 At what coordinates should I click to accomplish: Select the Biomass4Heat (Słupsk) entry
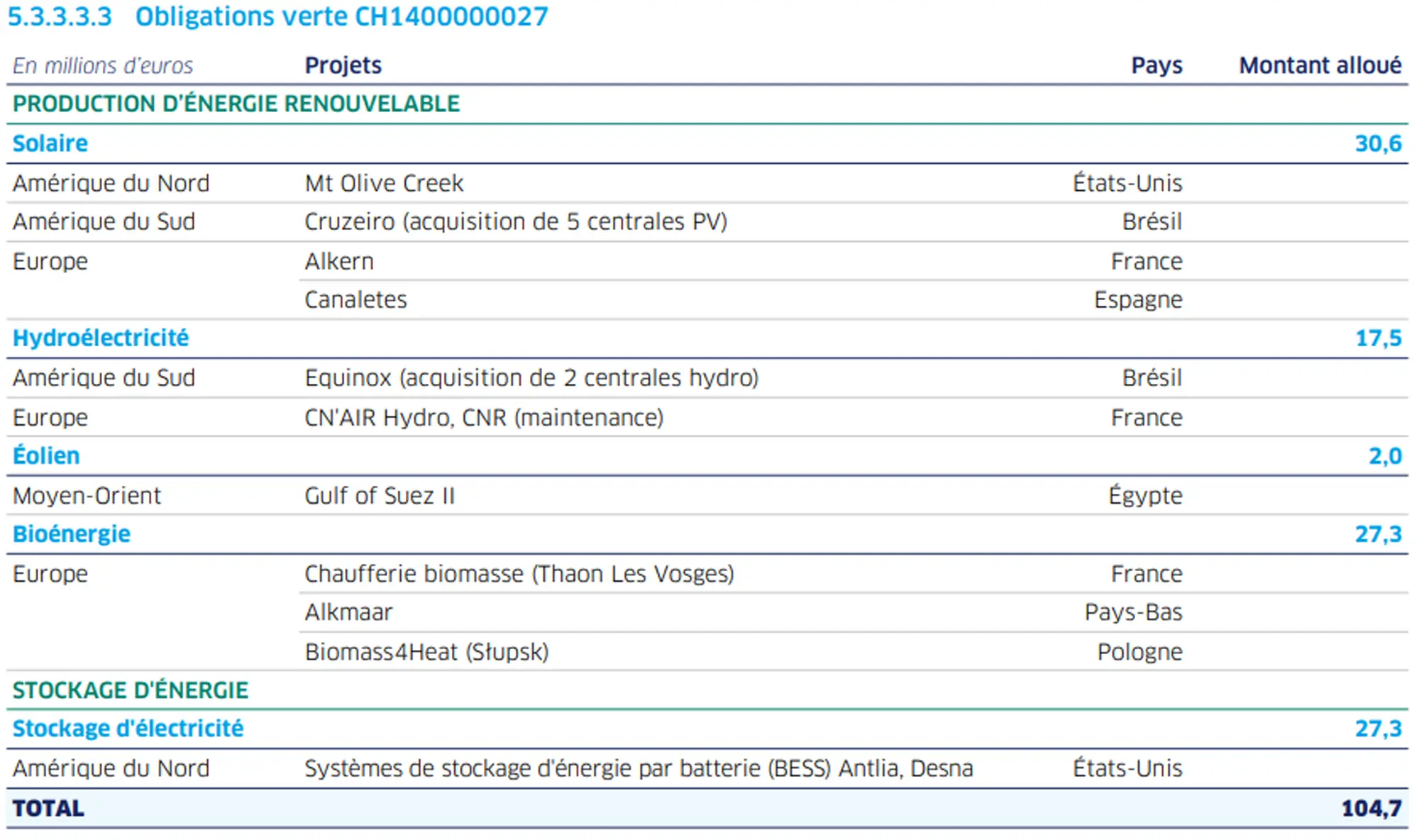click(426, 651)
